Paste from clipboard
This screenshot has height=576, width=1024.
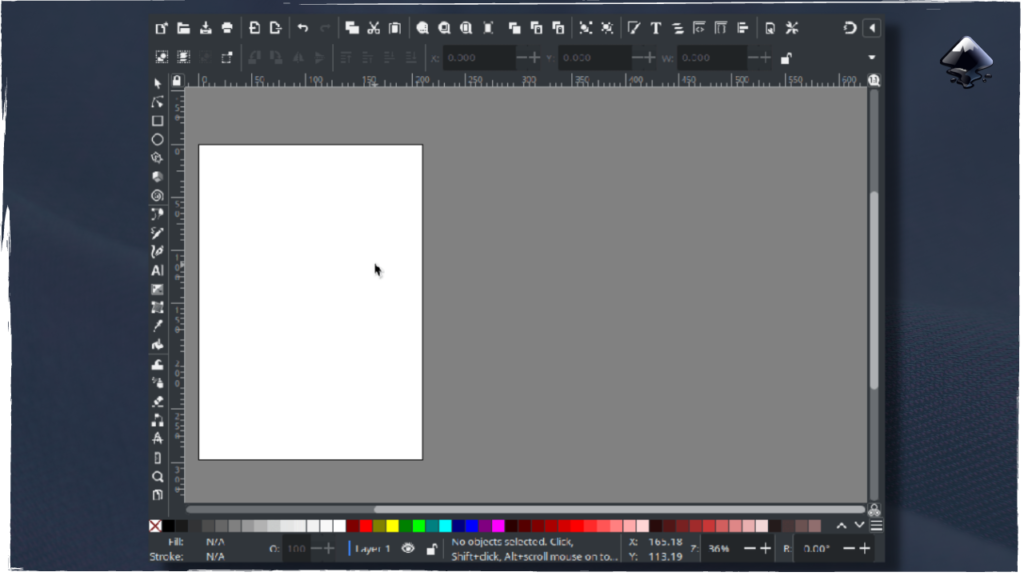tap(395, 28)
